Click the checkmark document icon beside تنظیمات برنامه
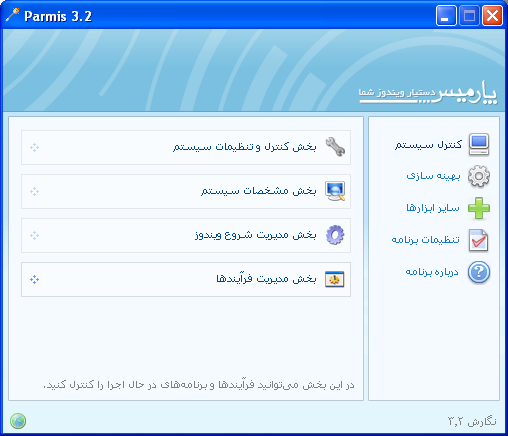Image resolution: width=508 pixels, height=436 pixels. click(478, 240)
